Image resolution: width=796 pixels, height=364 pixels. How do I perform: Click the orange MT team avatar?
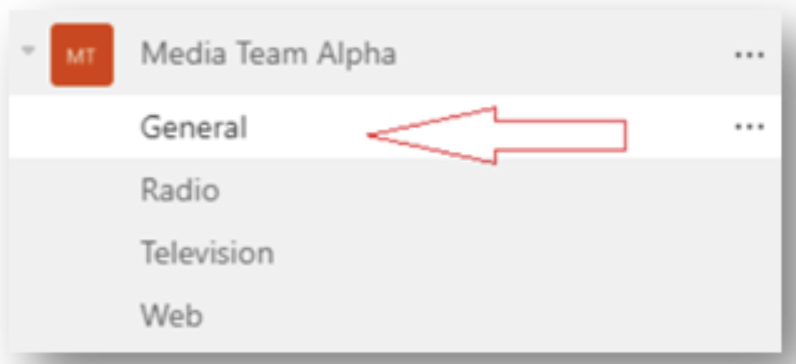click(x=82, y=55)
